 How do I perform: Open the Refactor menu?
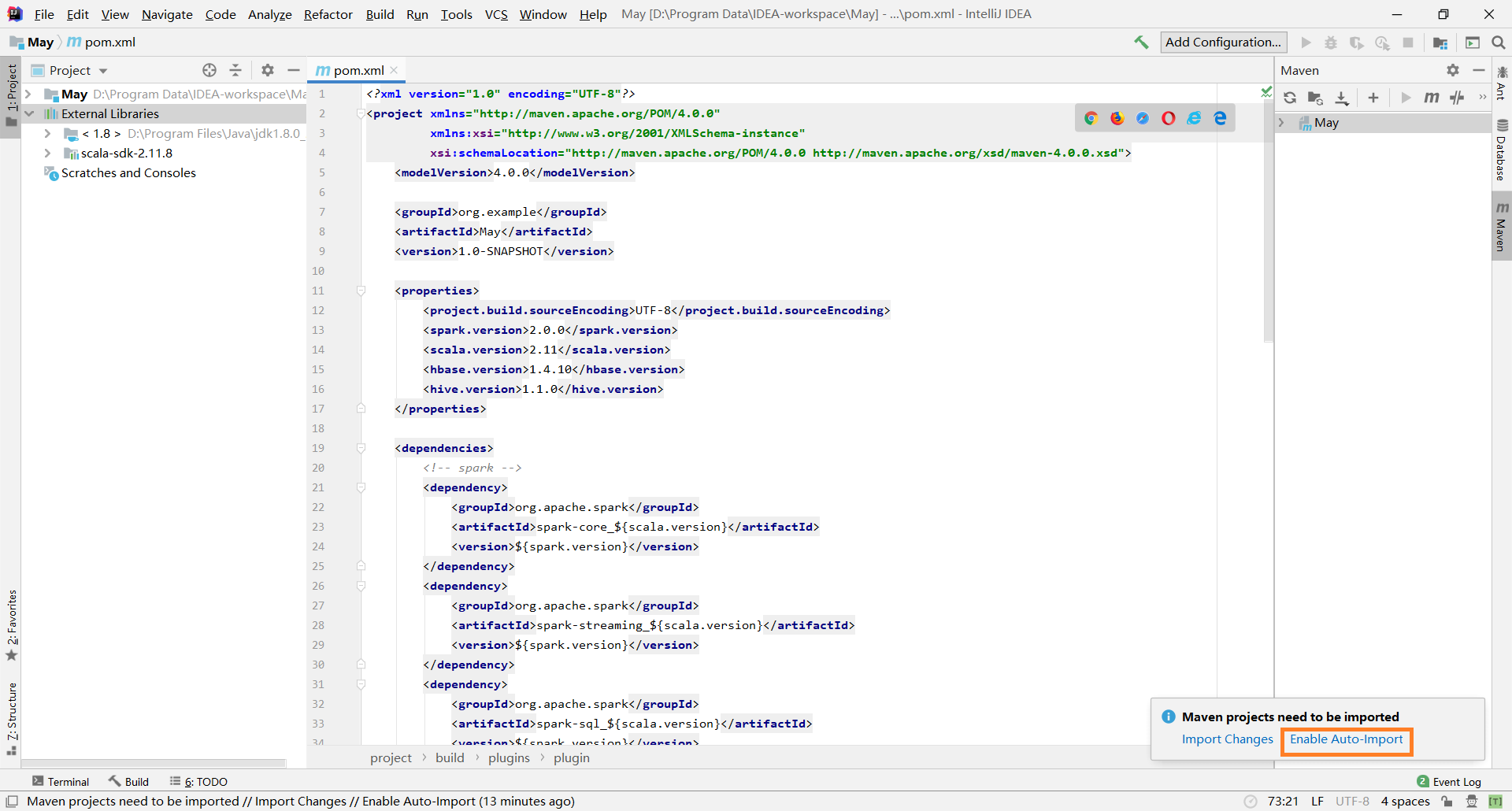coord(328,14)
